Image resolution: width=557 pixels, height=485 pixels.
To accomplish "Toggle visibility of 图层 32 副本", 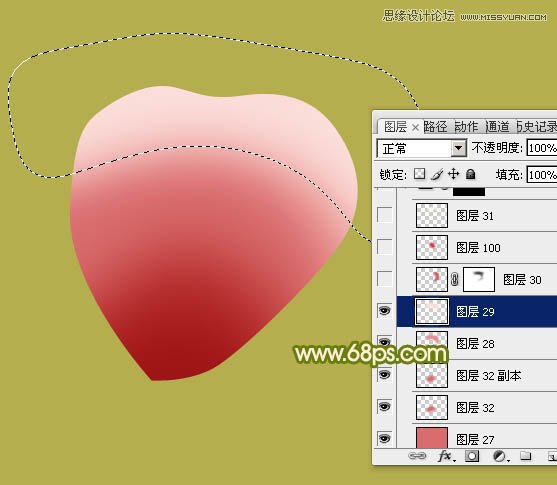I will 384,375.
